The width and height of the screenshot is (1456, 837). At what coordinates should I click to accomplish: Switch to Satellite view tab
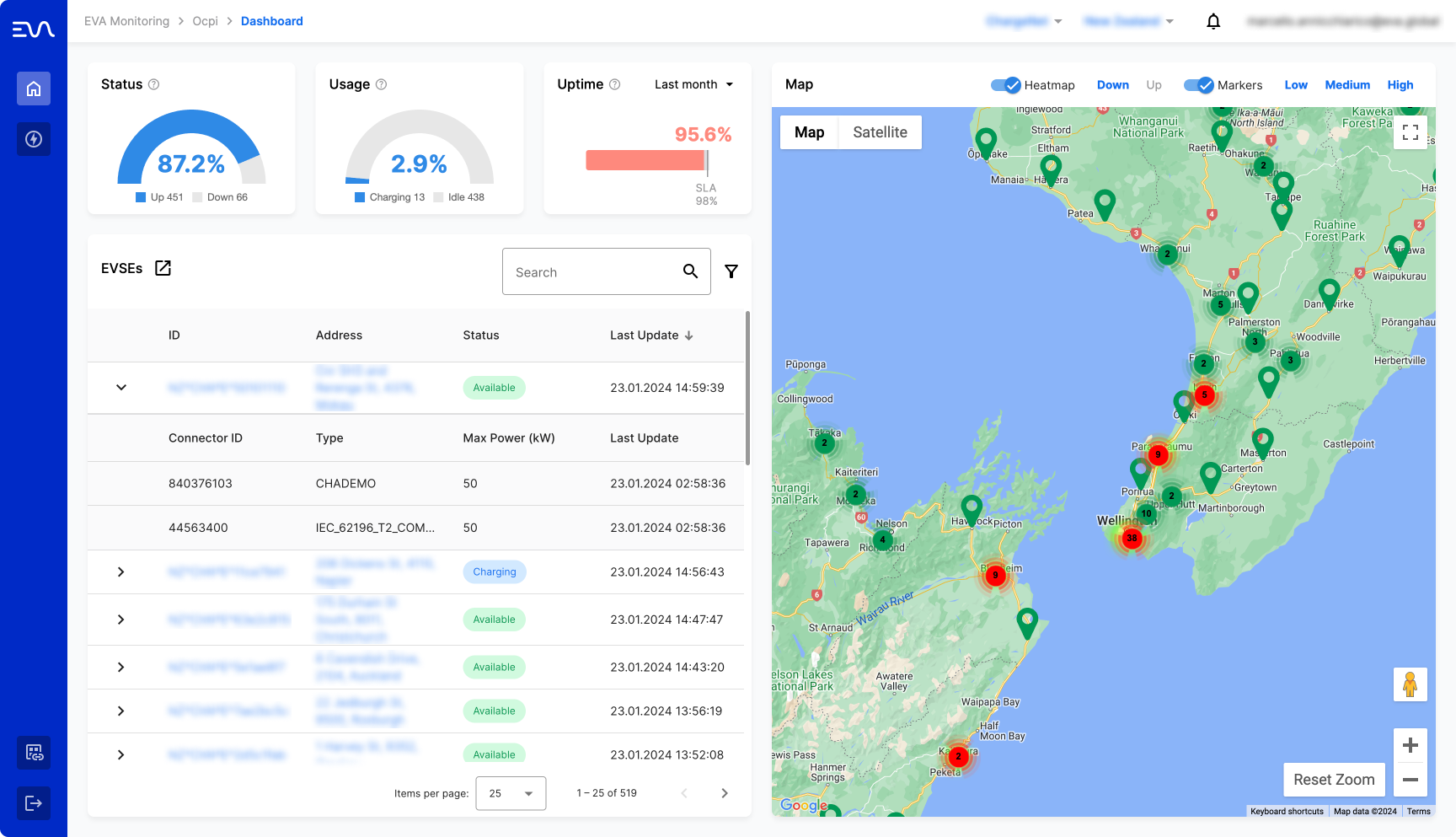(x=880, y=132)
